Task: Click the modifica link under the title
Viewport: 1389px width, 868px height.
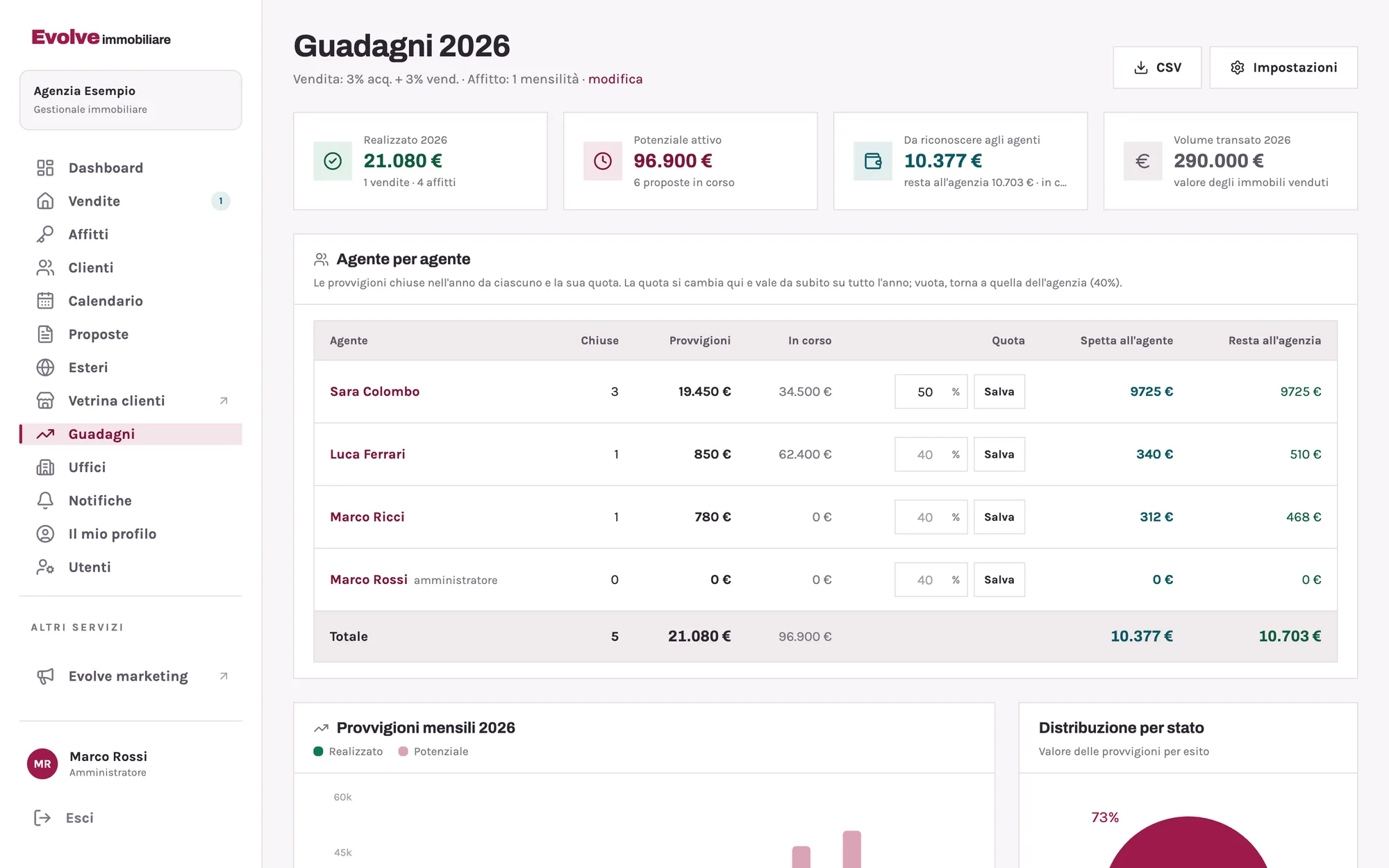Action: point(615,79)
